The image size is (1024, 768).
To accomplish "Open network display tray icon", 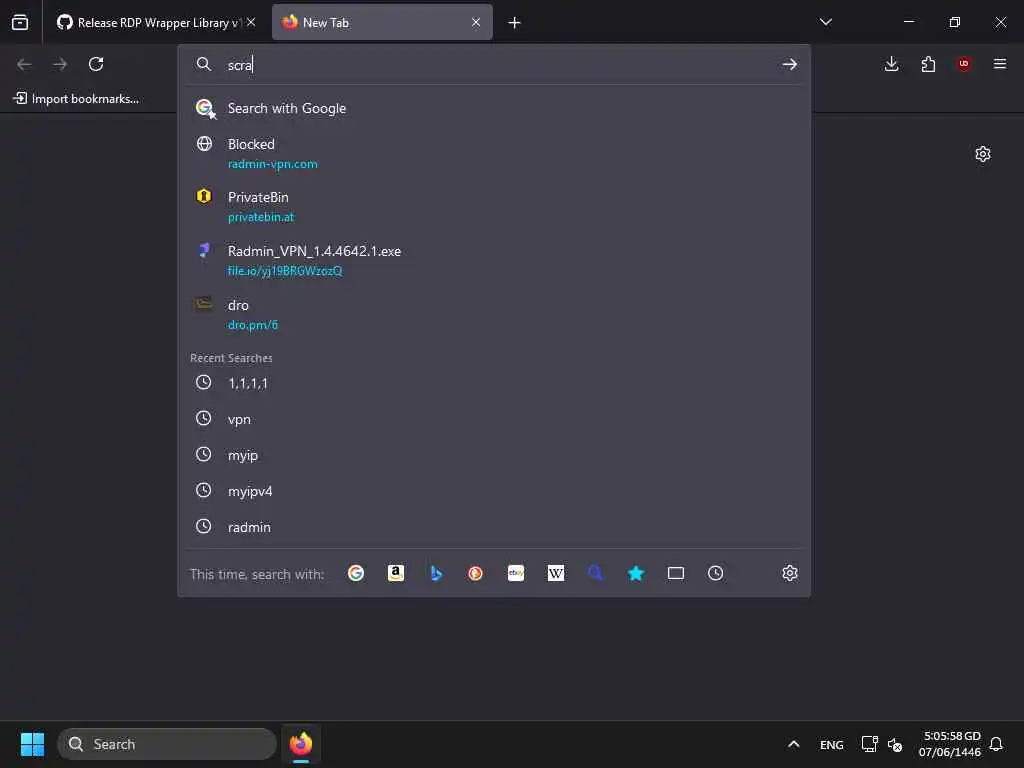I will (x=869, y=744).
